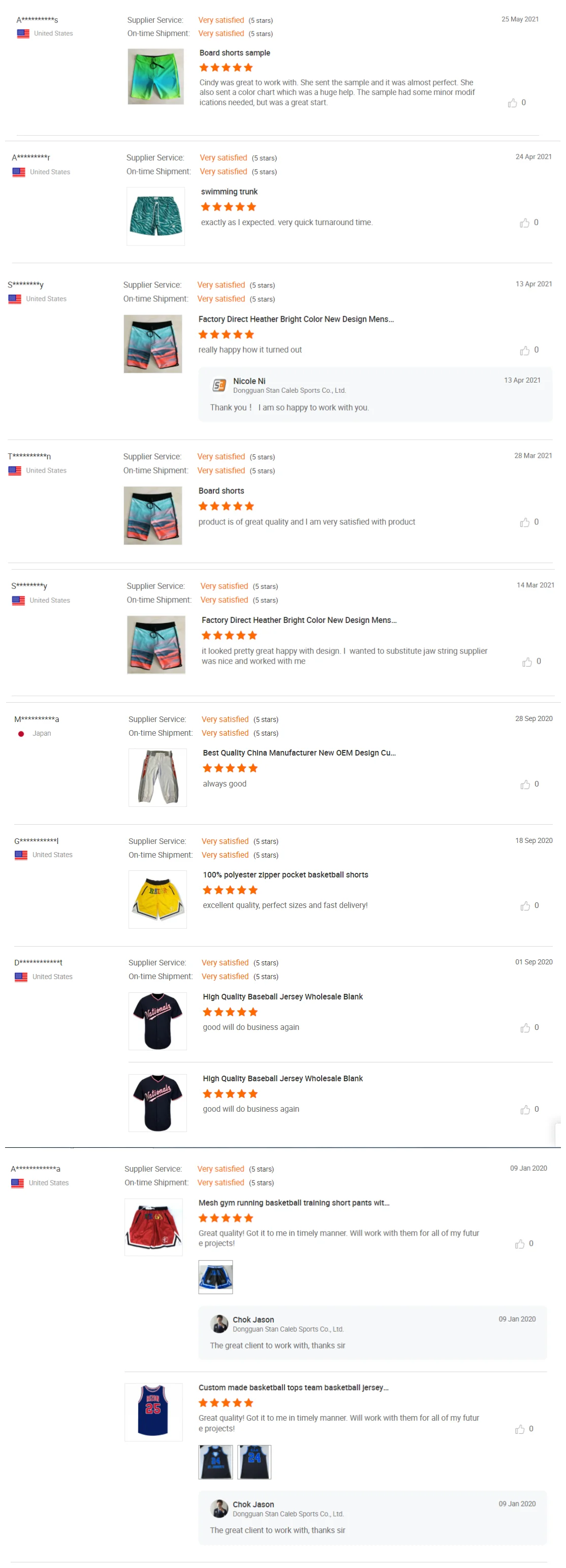Like the 'Board shorts sample' review

513,103
